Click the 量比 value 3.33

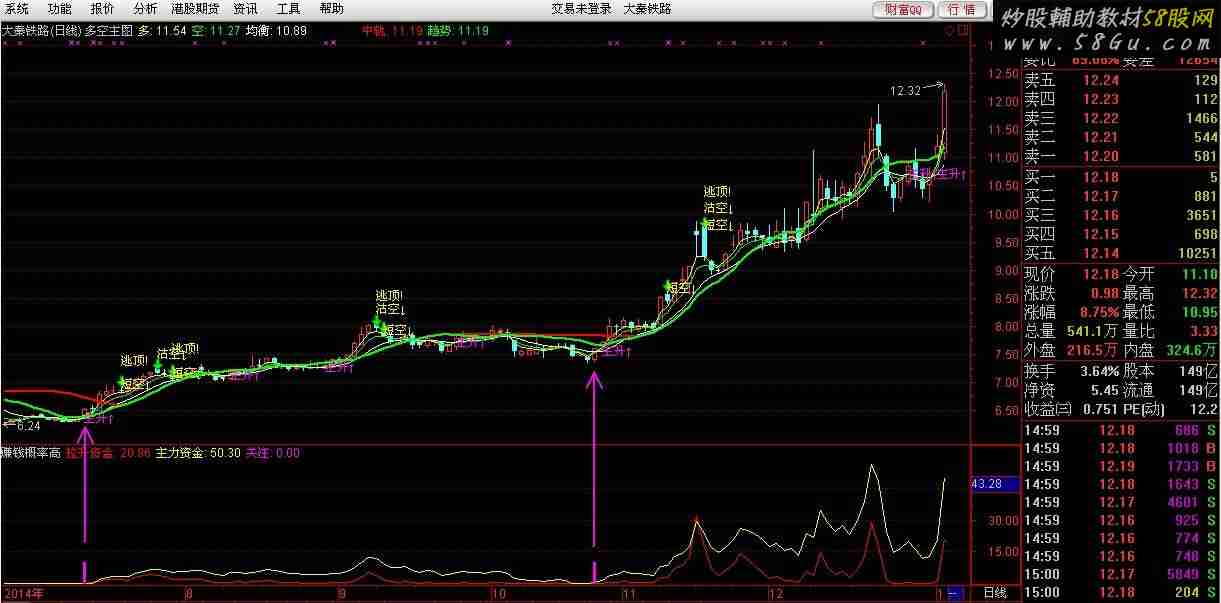[1203, 331]
